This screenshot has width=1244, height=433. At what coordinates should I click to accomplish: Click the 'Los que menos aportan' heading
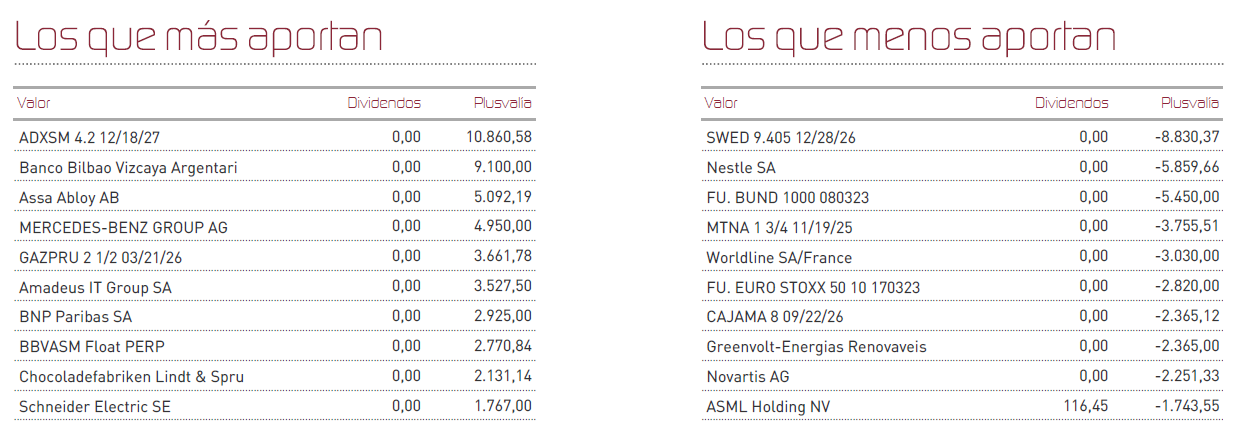[x=909, y=37]
